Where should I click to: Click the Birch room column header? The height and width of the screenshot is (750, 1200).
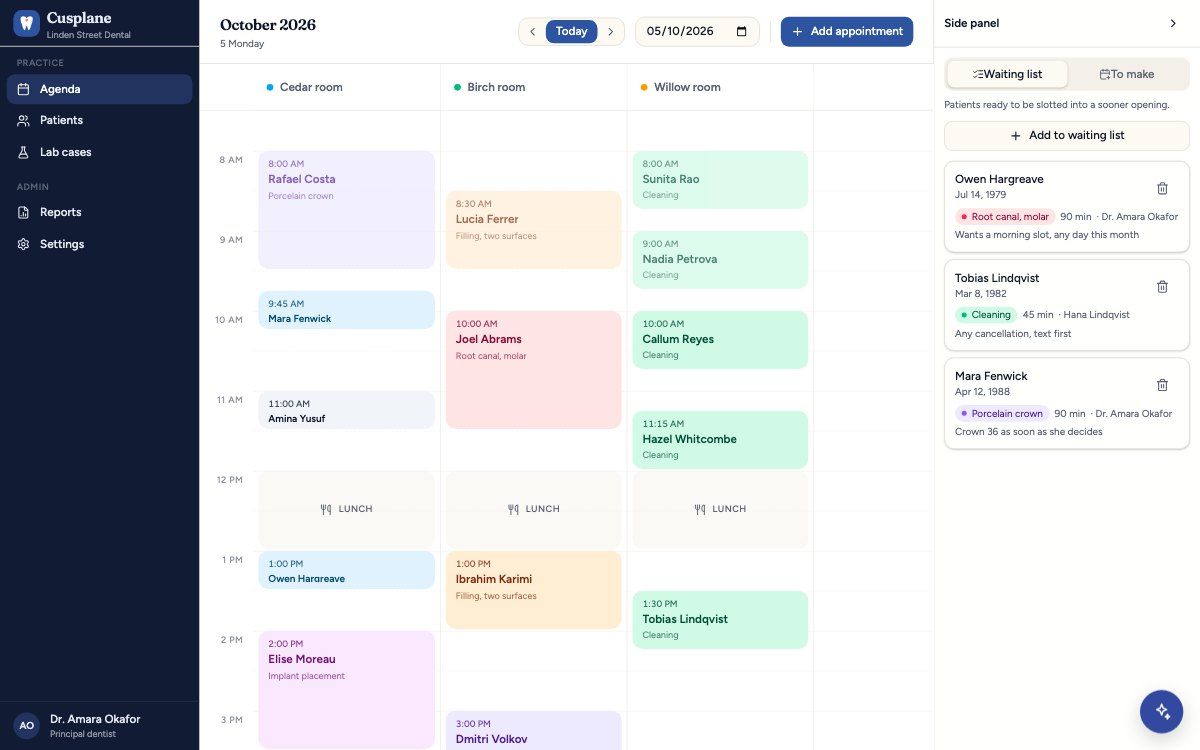tap(533, 87)
